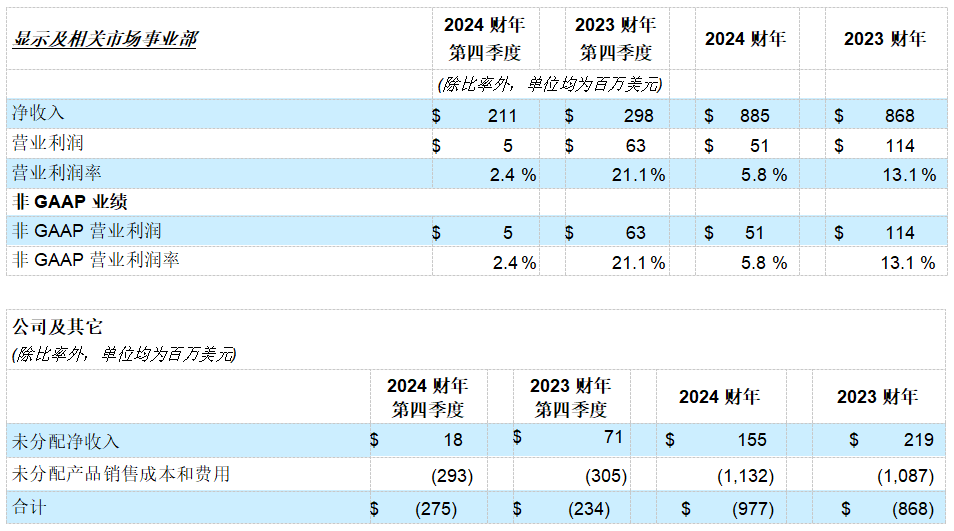Click the 未分配产品销售成本和费用 row label
Viewport: 954px width, 531px height.
(120, 474)
